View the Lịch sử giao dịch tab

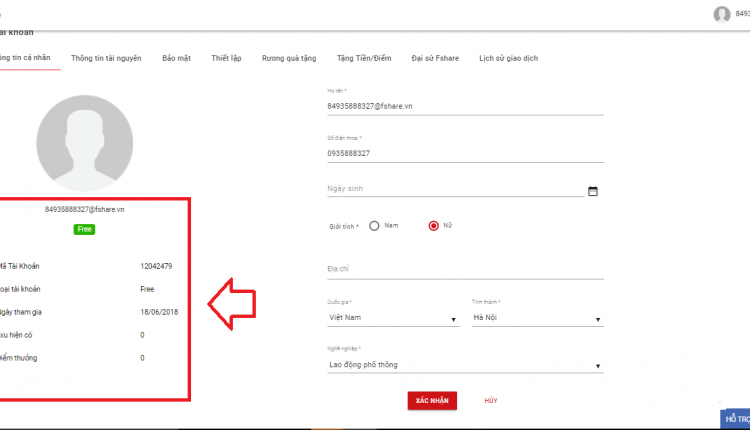(x=508, y=58)
